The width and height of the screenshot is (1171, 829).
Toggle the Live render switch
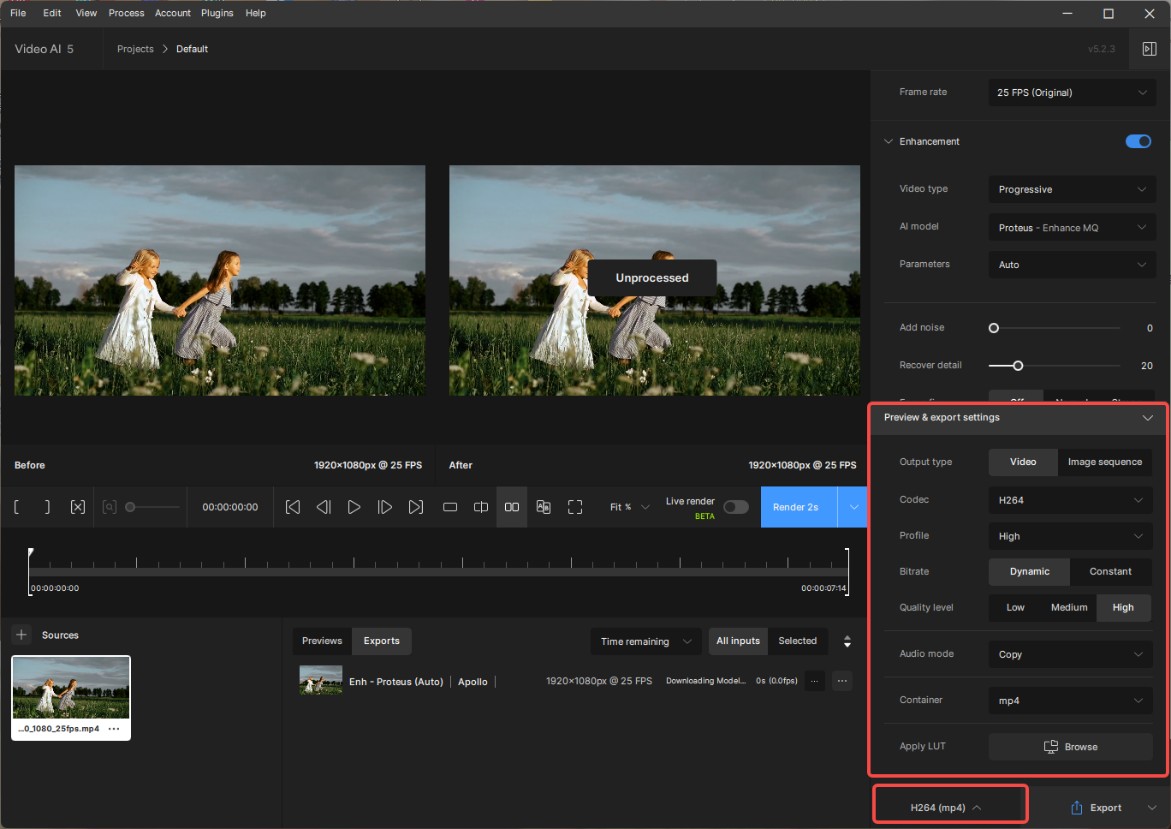pos(735,507)
